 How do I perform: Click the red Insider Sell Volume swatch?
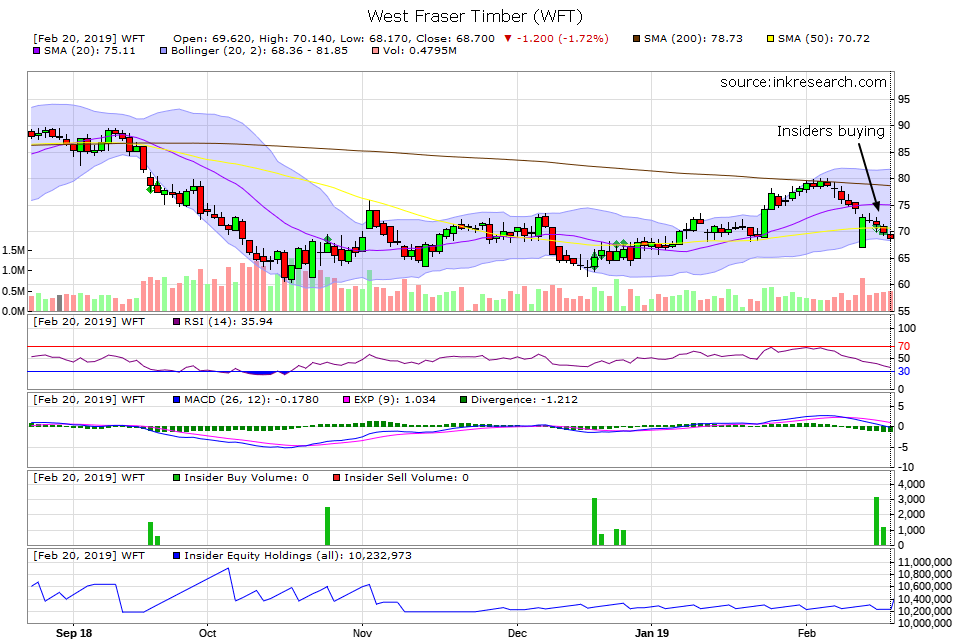pos(337,478)
